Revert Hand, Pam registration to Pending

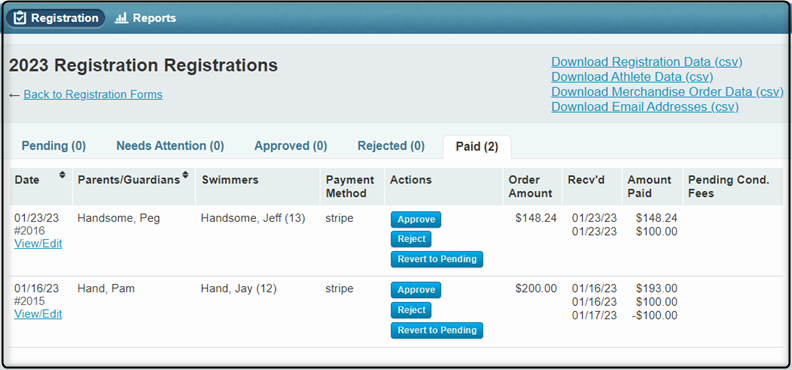tap(437, 330)
